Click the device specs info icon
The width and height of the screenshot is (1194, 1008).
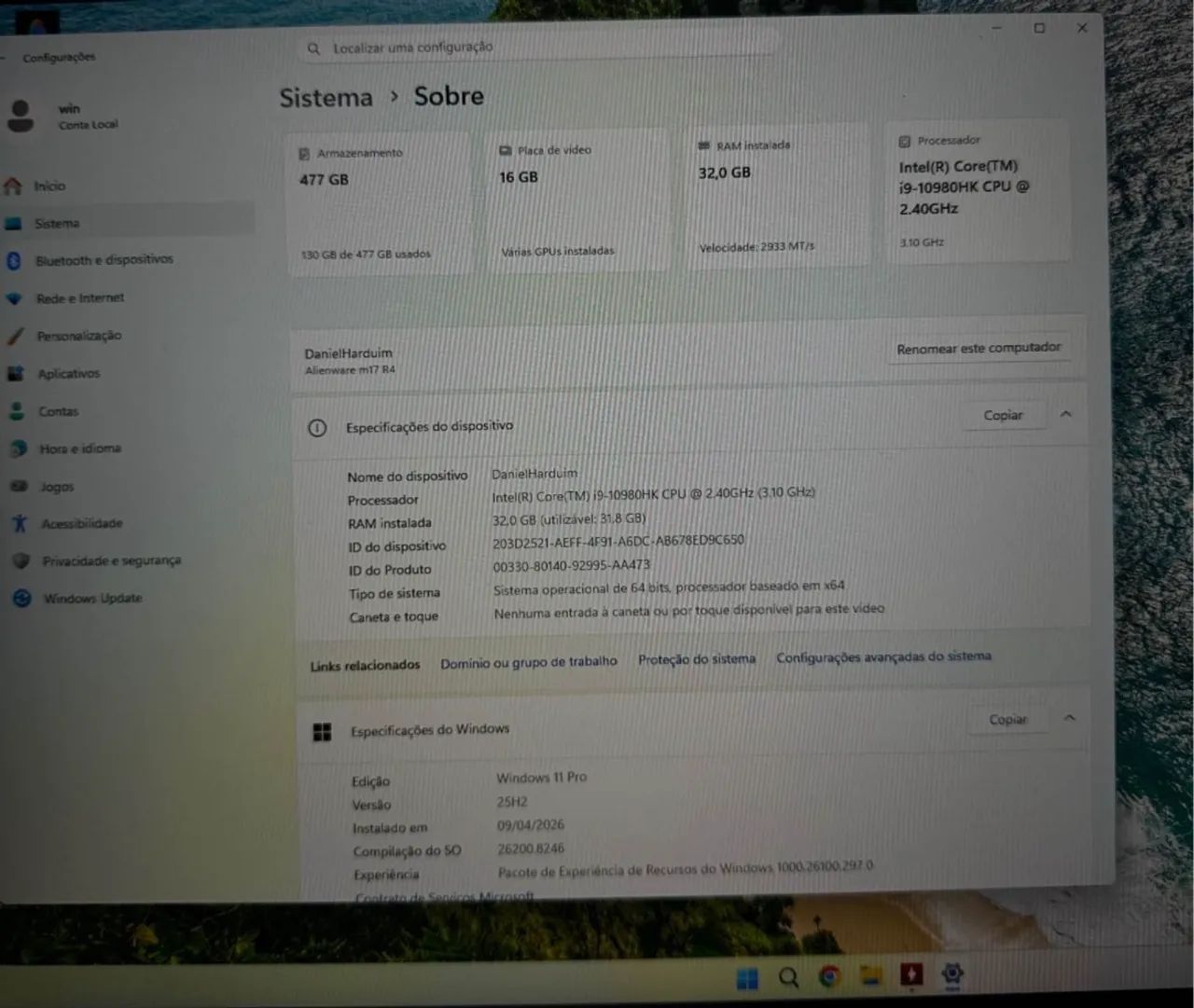tap(317, 428)
